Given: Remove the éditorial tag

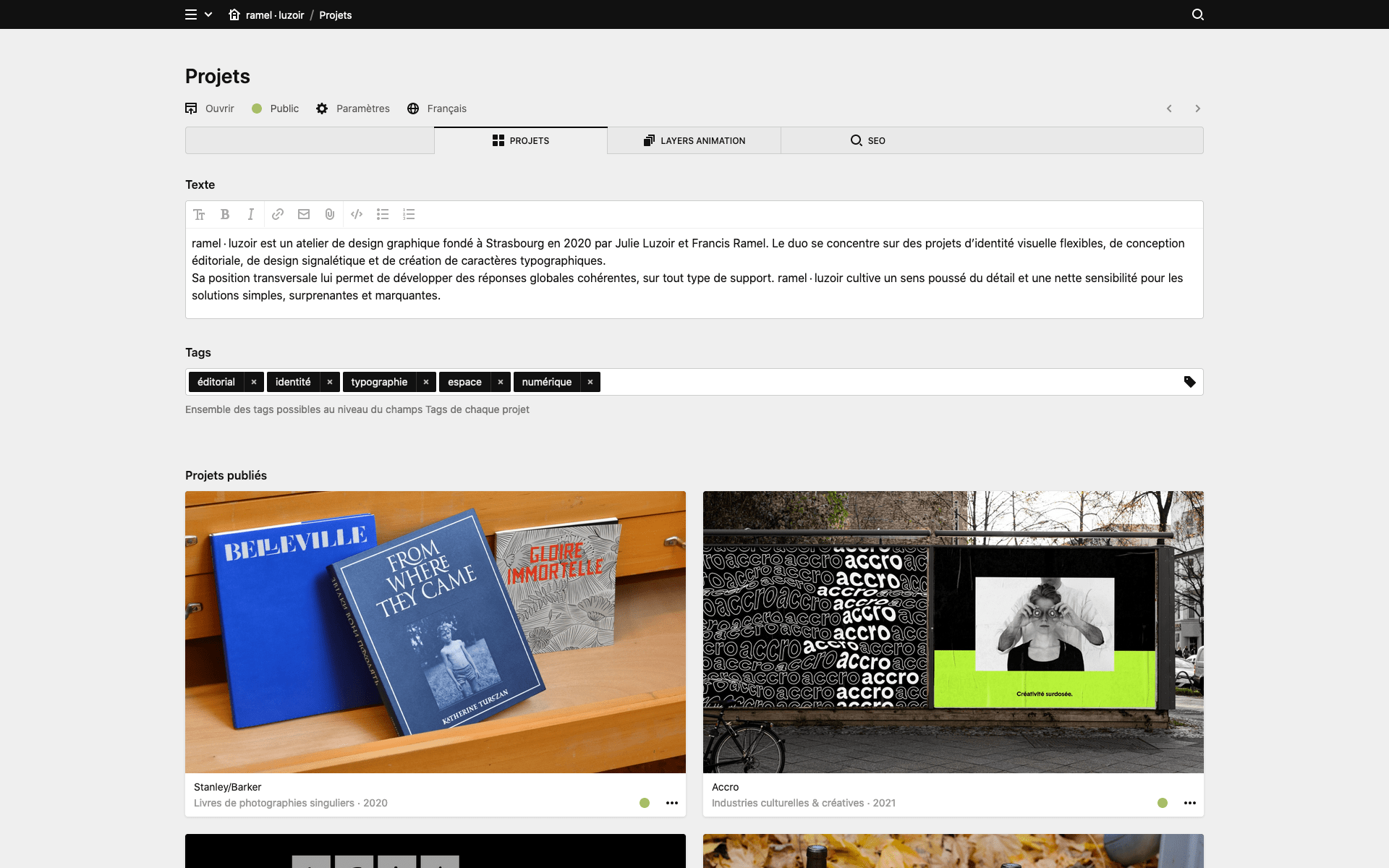Looking at the screenshot, I should (x=254, y=382).
